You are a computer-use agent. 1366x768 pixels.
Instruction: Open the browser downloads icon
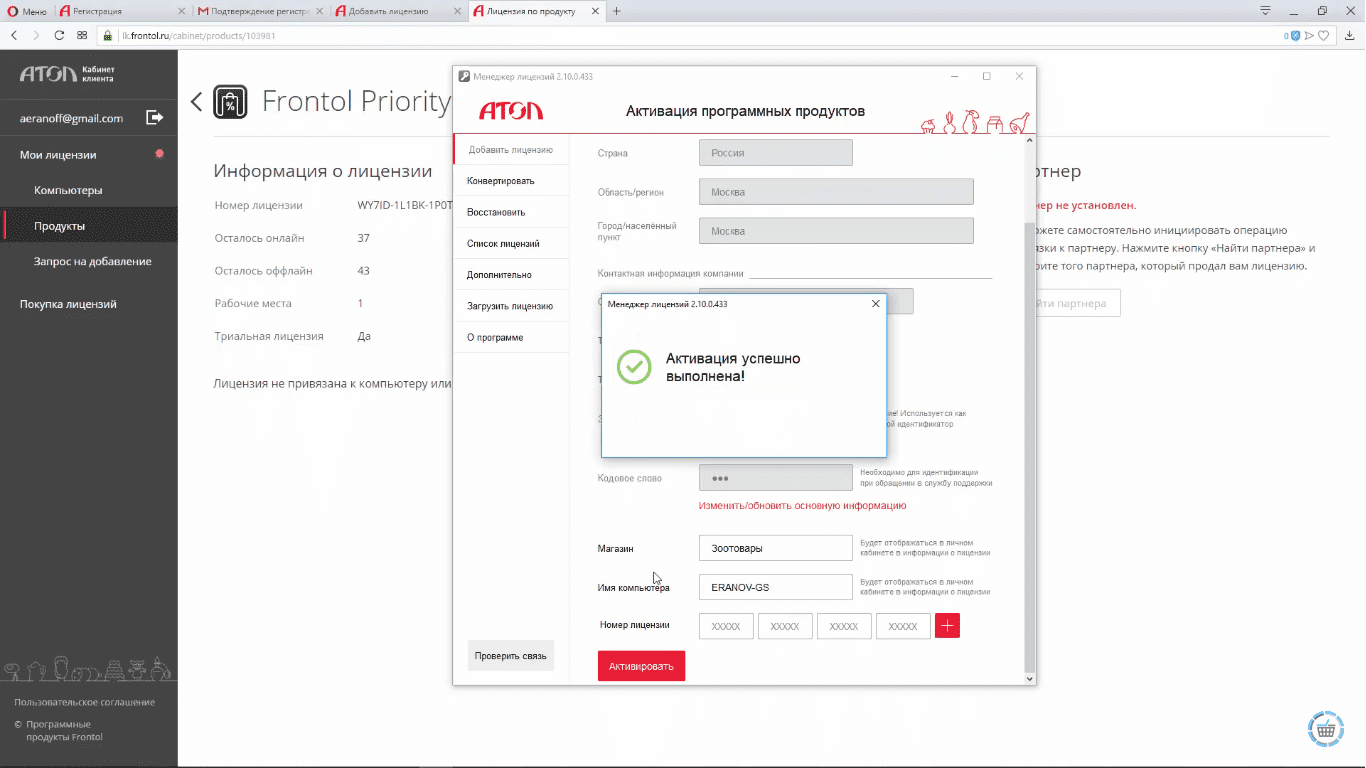tap(1351, 35)
